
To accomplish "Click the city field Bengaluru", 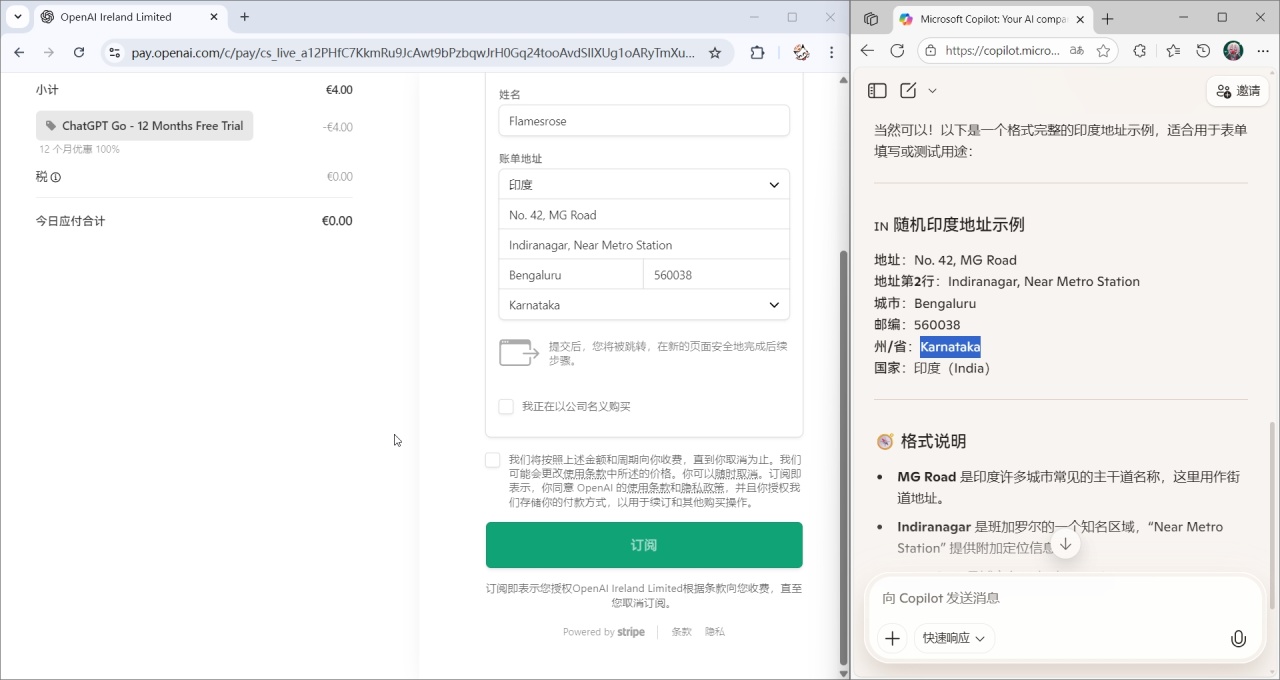I will (571, 275).
